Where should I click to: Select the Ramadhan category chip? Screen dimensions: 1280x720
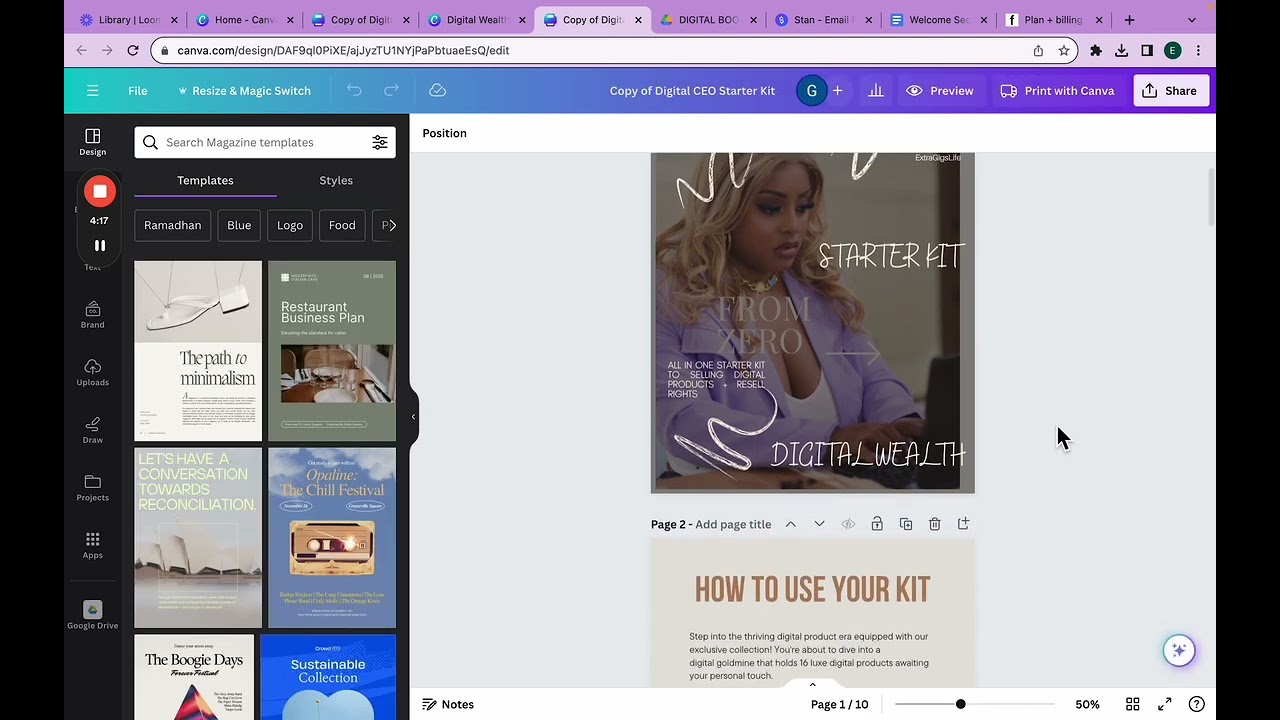point(172,226)
